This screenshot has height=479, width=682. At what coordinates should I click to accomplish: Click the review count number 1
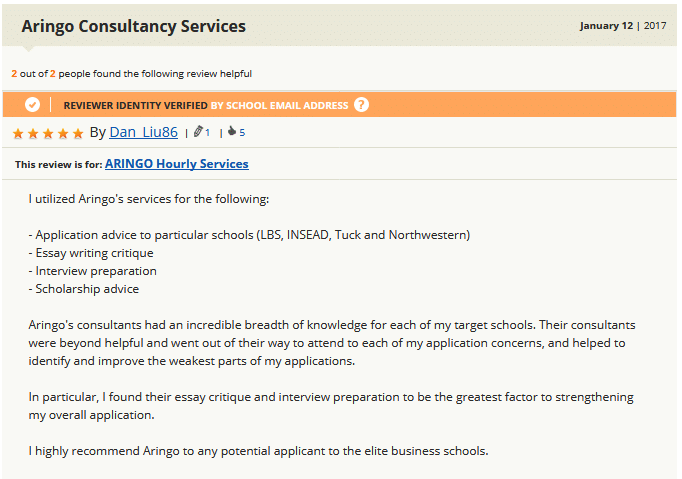[207, 133]
